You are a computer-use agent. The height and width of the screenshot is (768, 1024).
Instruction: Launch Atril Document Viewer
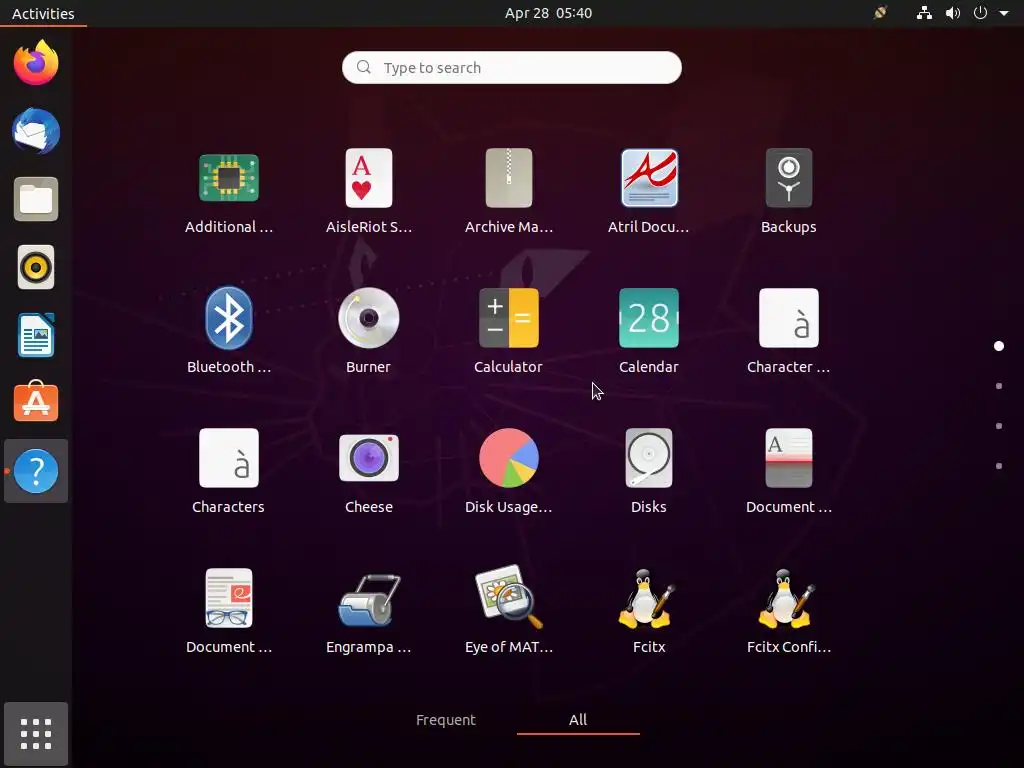coord(648,191)
